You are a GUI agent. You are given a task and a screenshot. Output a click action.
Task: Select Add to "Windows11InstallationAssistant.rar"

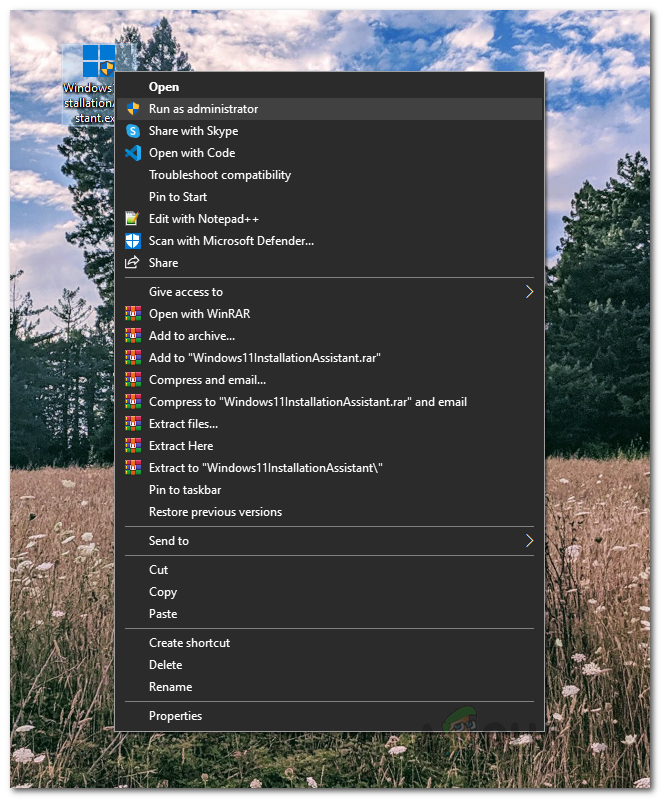(329, 358)
